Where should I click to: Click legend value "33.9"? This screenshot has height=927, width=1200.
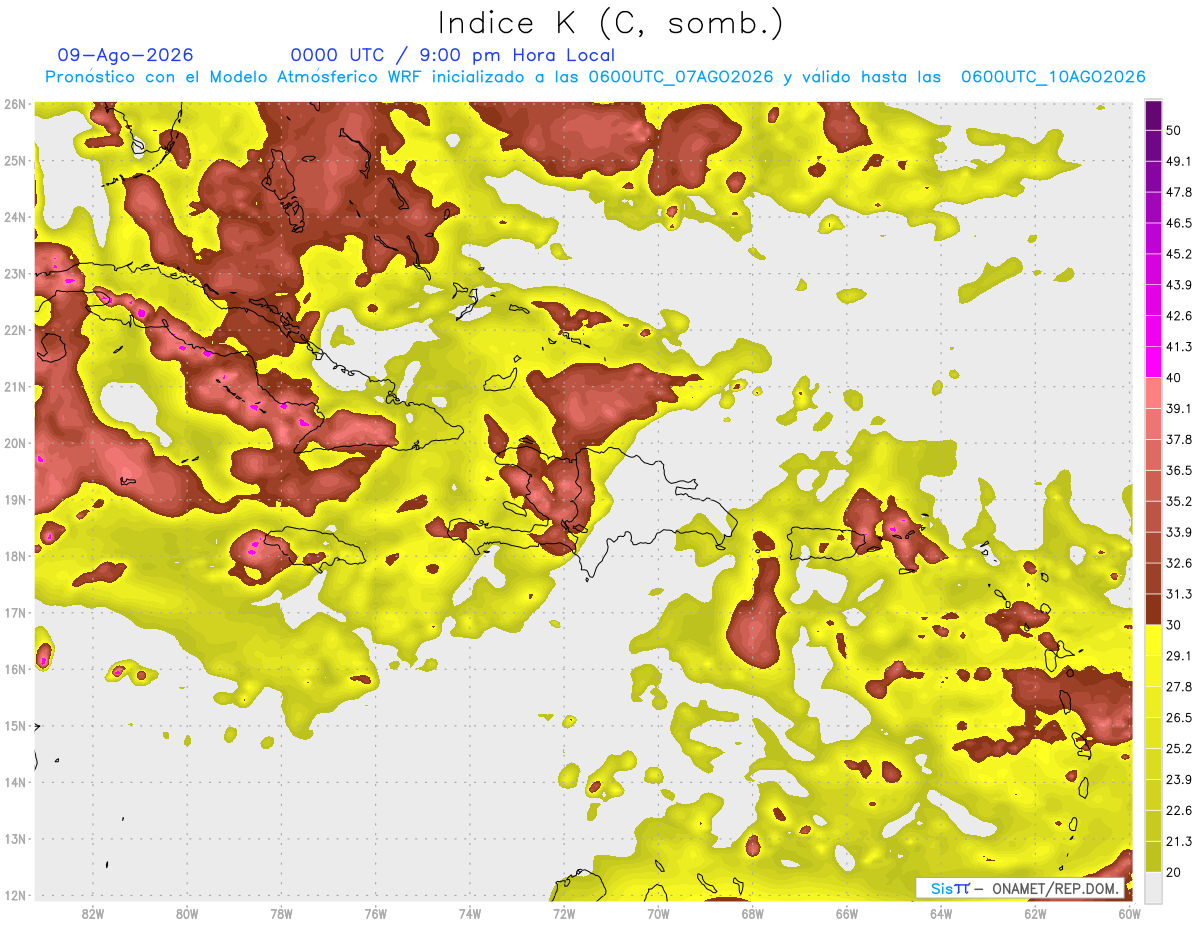[1179, 532]
